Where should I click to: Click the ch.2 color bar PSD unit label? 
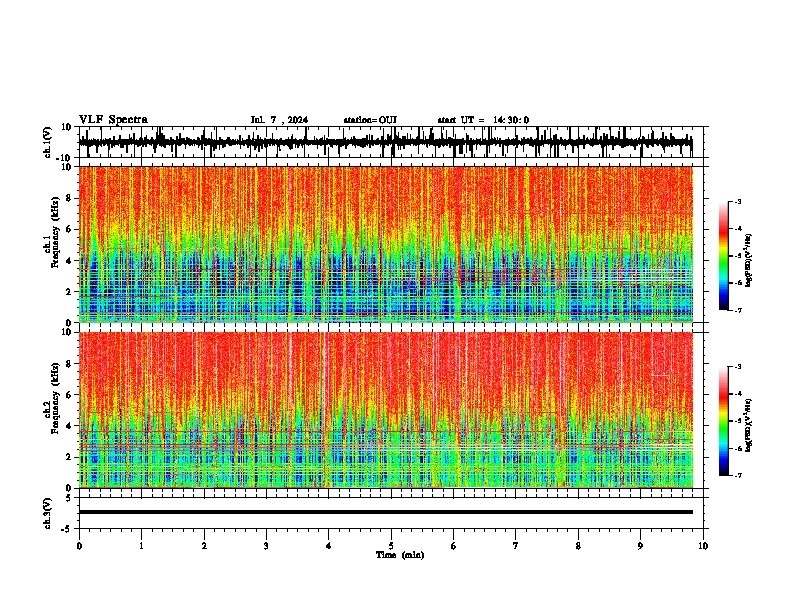(x=749, y=425)
